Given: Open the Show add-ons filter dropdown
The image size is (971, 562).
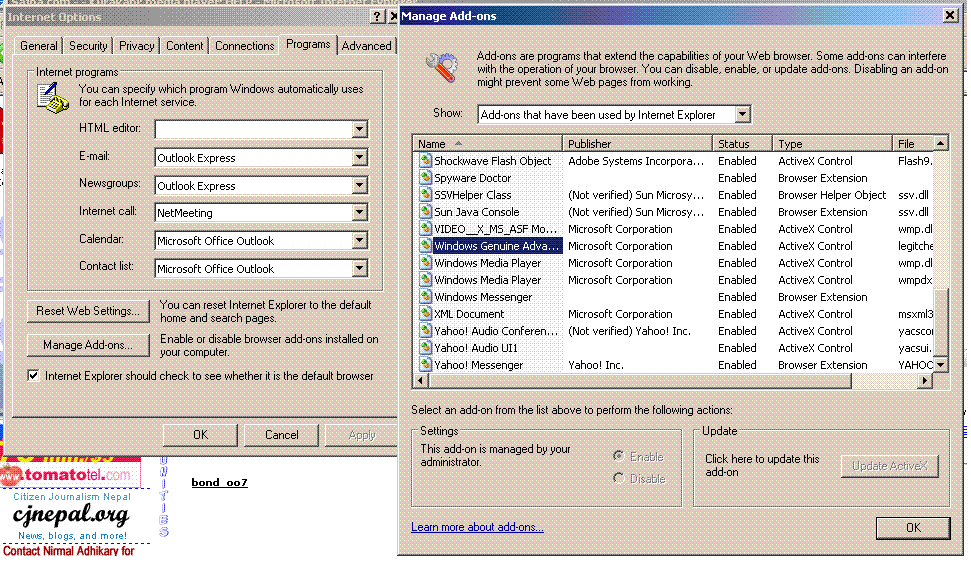Looking at the screenshot, I should pos(742,115).
